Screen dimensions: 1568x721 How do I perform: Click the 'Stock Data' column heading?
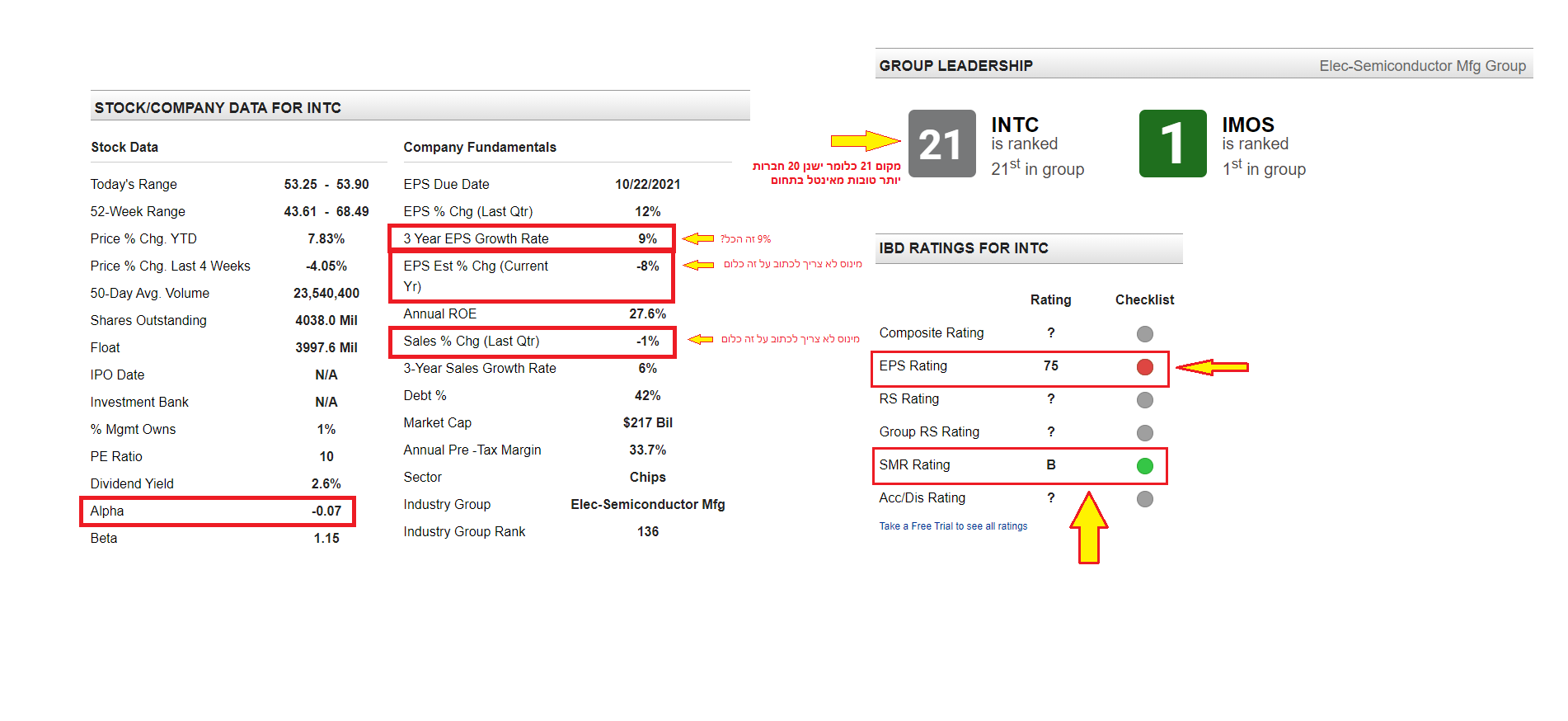124,147
